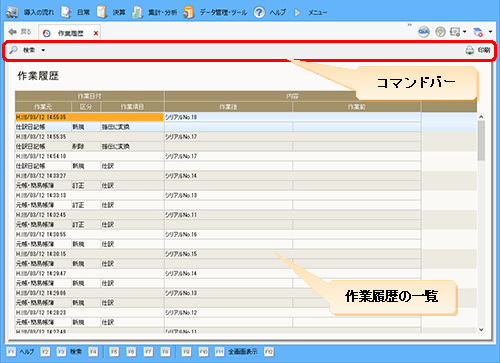Expand the dropdown arrow next to the window icon
Viewport: 500px width, 363px height.
click(464, 32)
